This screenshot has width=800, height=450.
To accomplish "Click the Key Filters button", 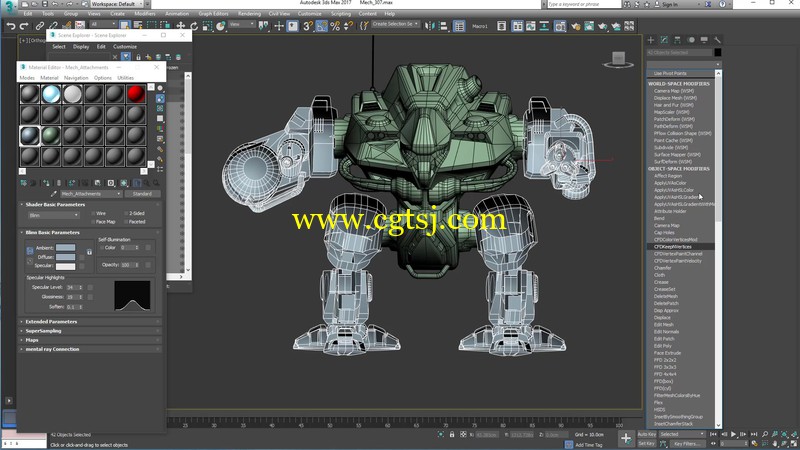I will pyautogui.click(x=688, y=444).
